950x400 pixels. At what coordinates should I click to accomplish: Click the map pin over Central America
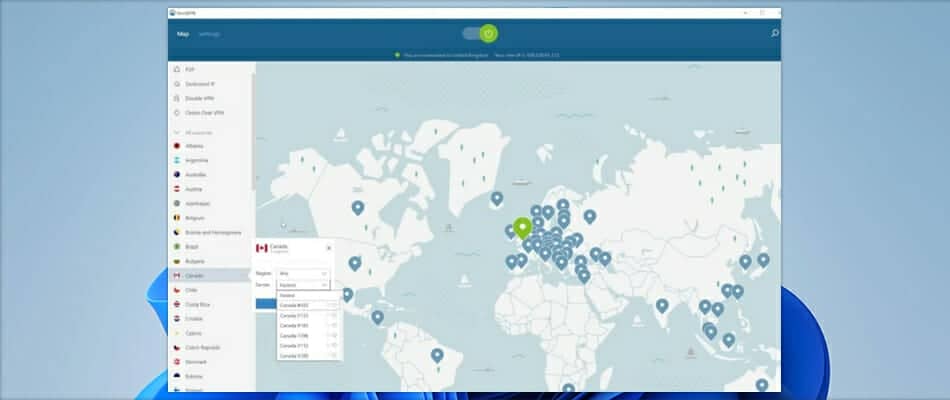(x=377, y=318)
